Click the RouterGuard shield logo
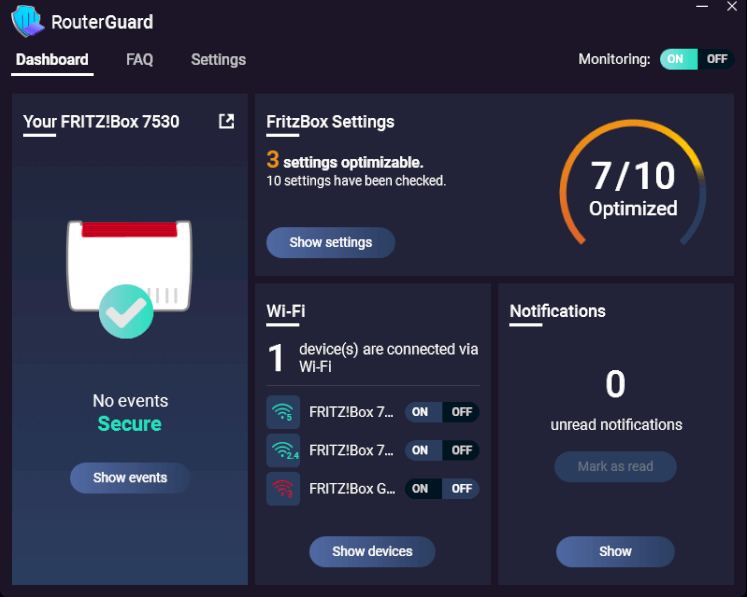This screenshot has height=597, width=747. [x=28, y=21]
